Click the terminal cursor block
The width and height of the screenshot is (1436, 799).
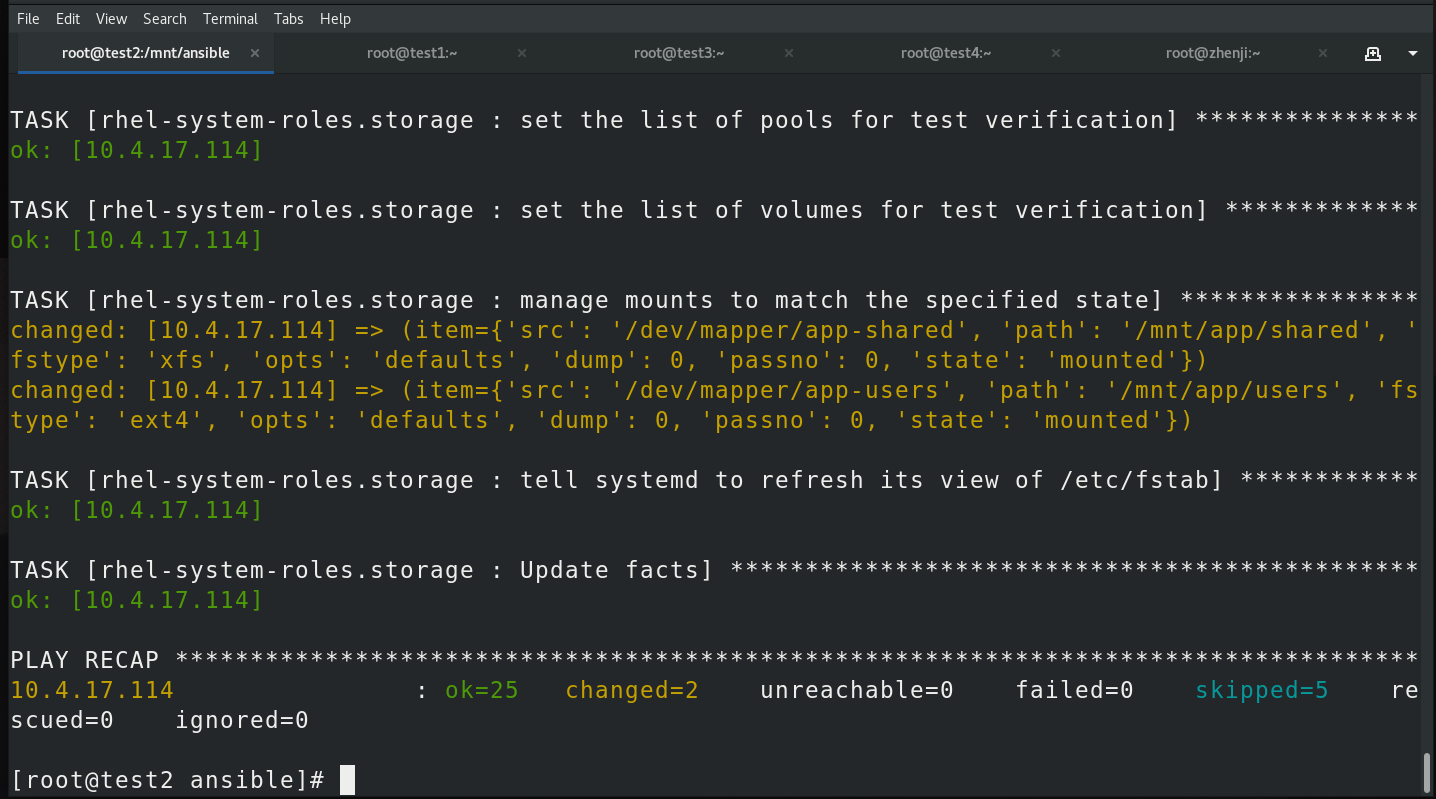347,780
